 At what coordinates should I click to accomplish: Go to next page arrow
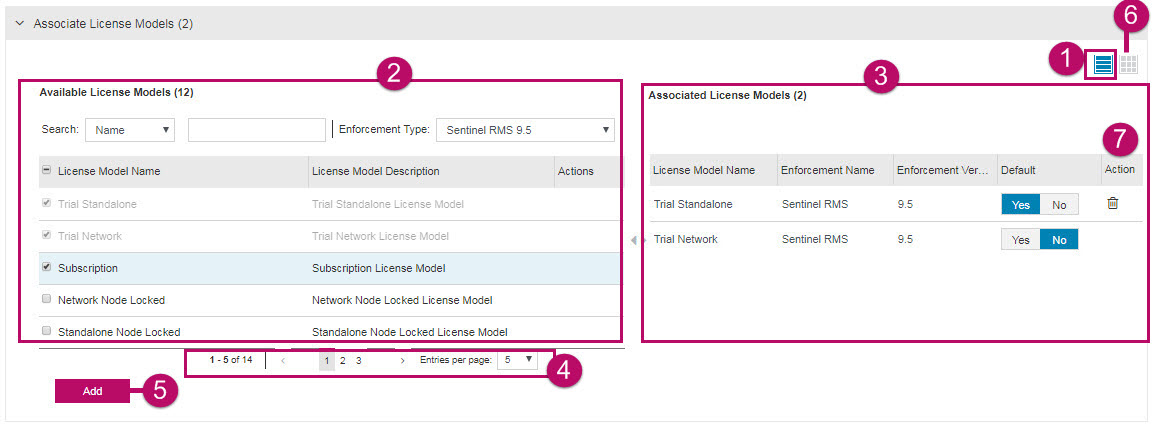402,360
